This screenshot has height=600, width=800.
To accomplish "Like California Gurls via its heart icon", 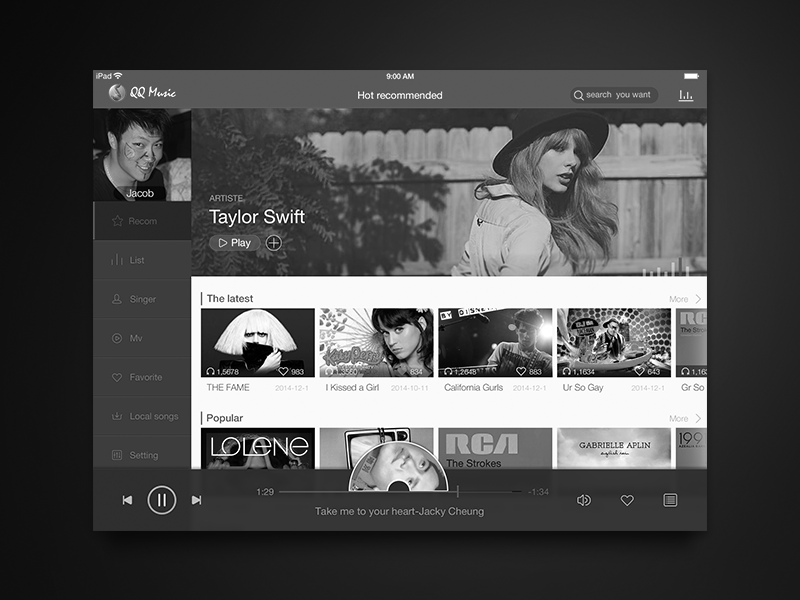I will click(x=521, y=371).
